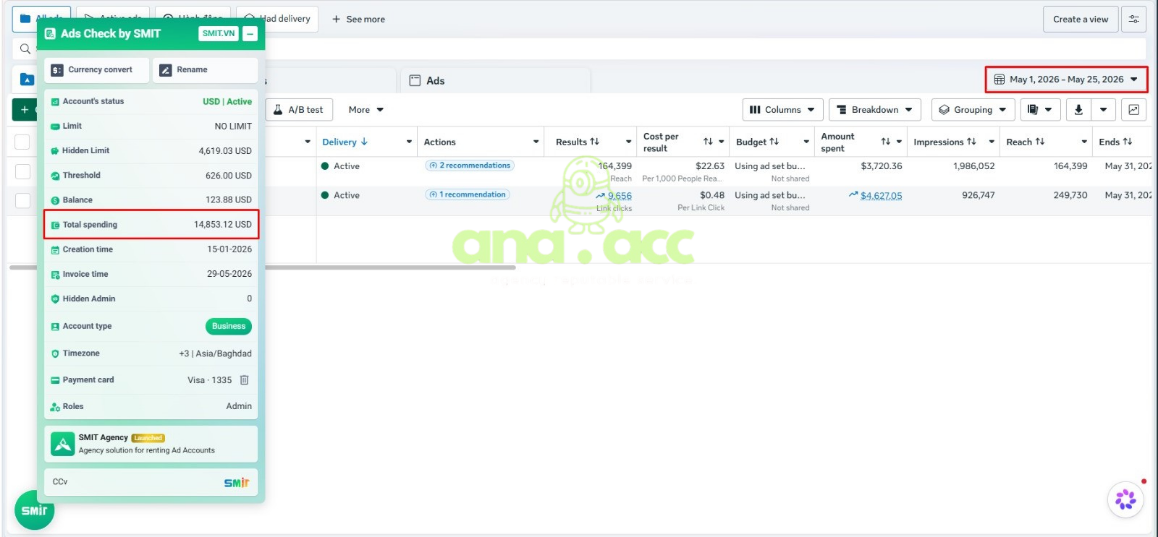Open the 9,656 link clicks result
Viewport: 1158px width, 537px height.
620,196
